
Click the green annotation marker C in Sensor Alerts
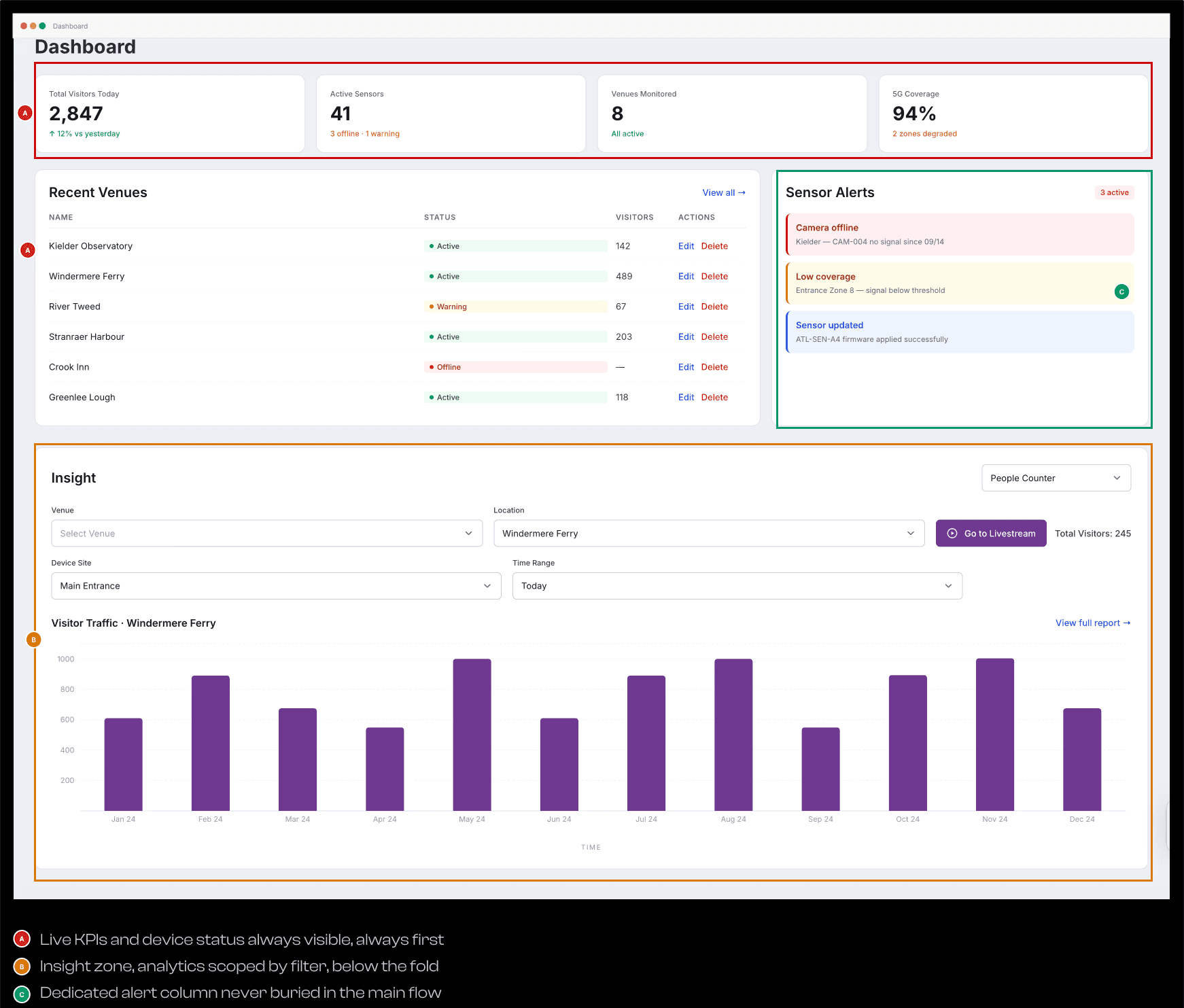[1122, 292]
